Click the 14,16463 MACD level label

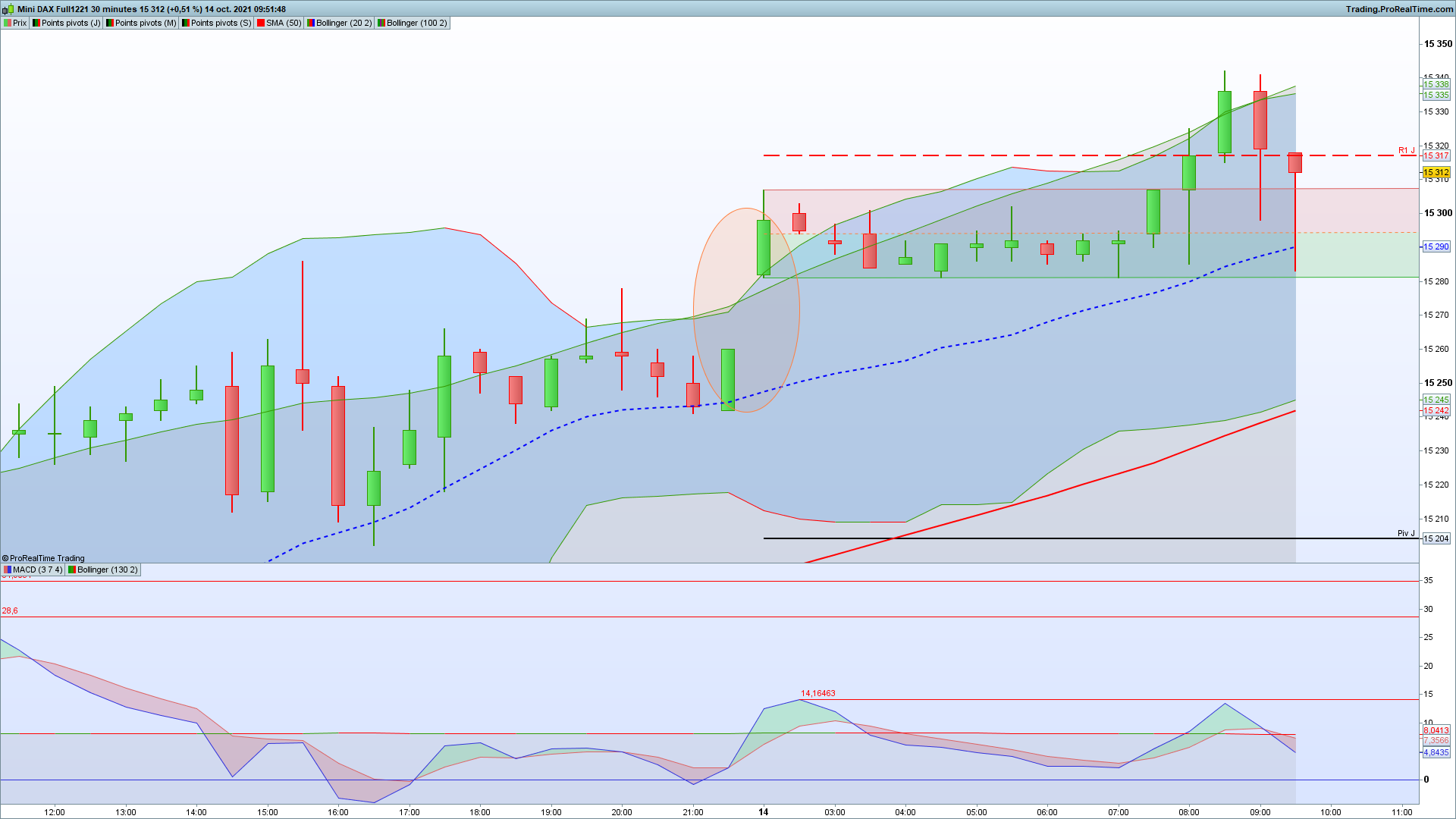(817, 693)
